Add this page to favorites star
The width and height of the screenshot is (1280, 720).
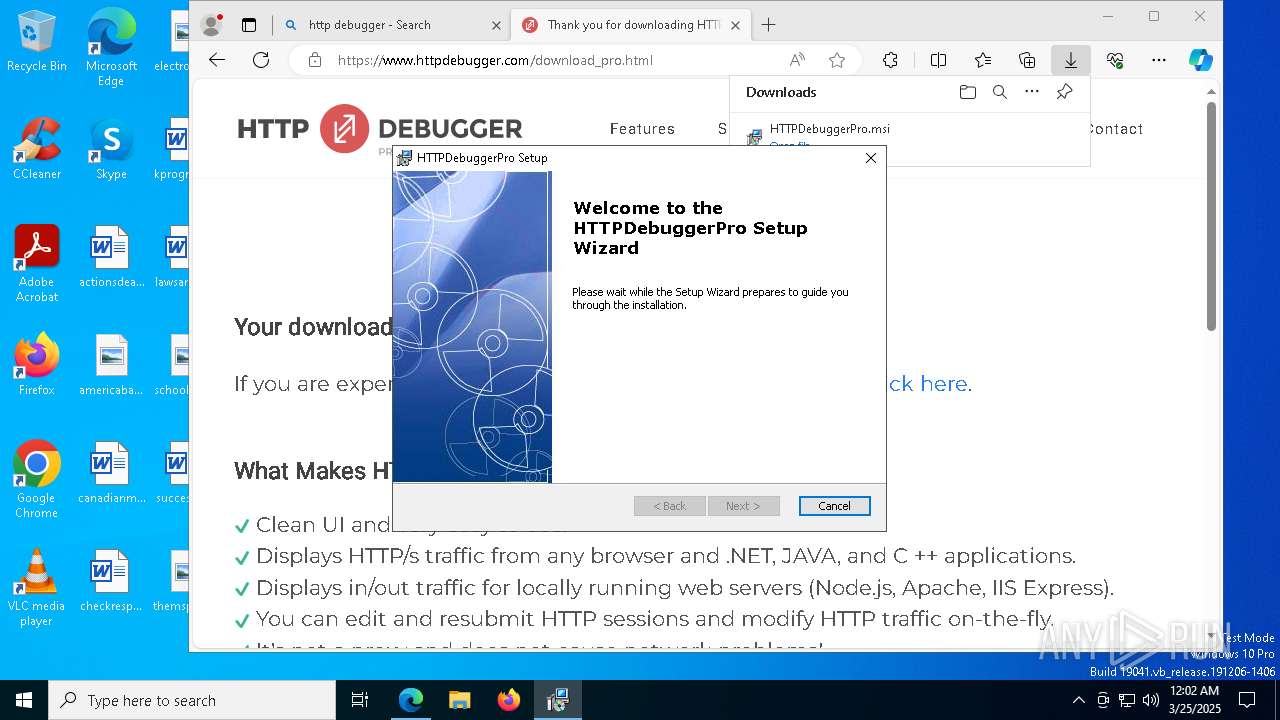point(837,60)
